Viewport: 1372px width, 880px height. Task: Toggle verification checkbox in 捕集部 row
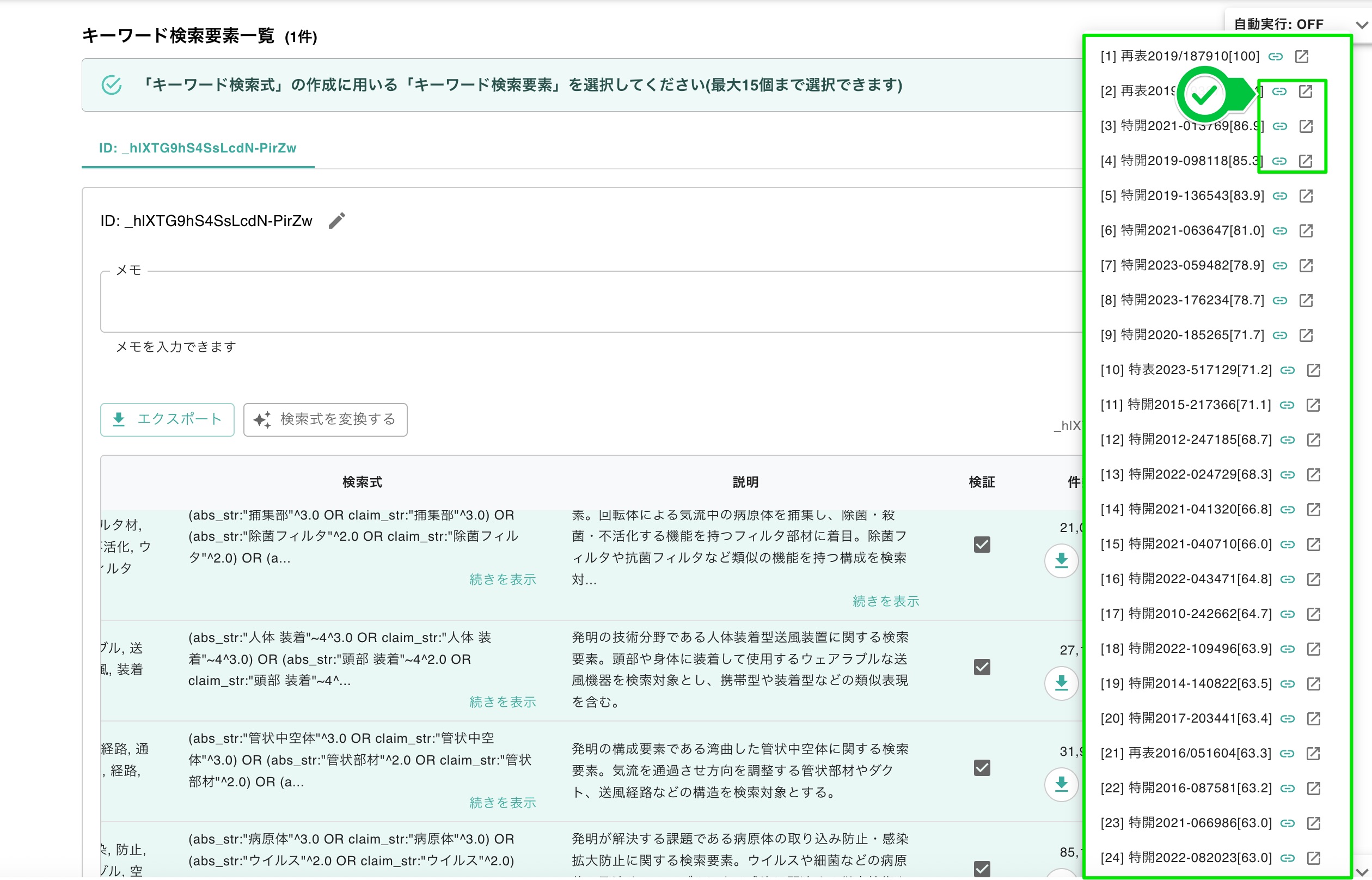pos(982,545)
